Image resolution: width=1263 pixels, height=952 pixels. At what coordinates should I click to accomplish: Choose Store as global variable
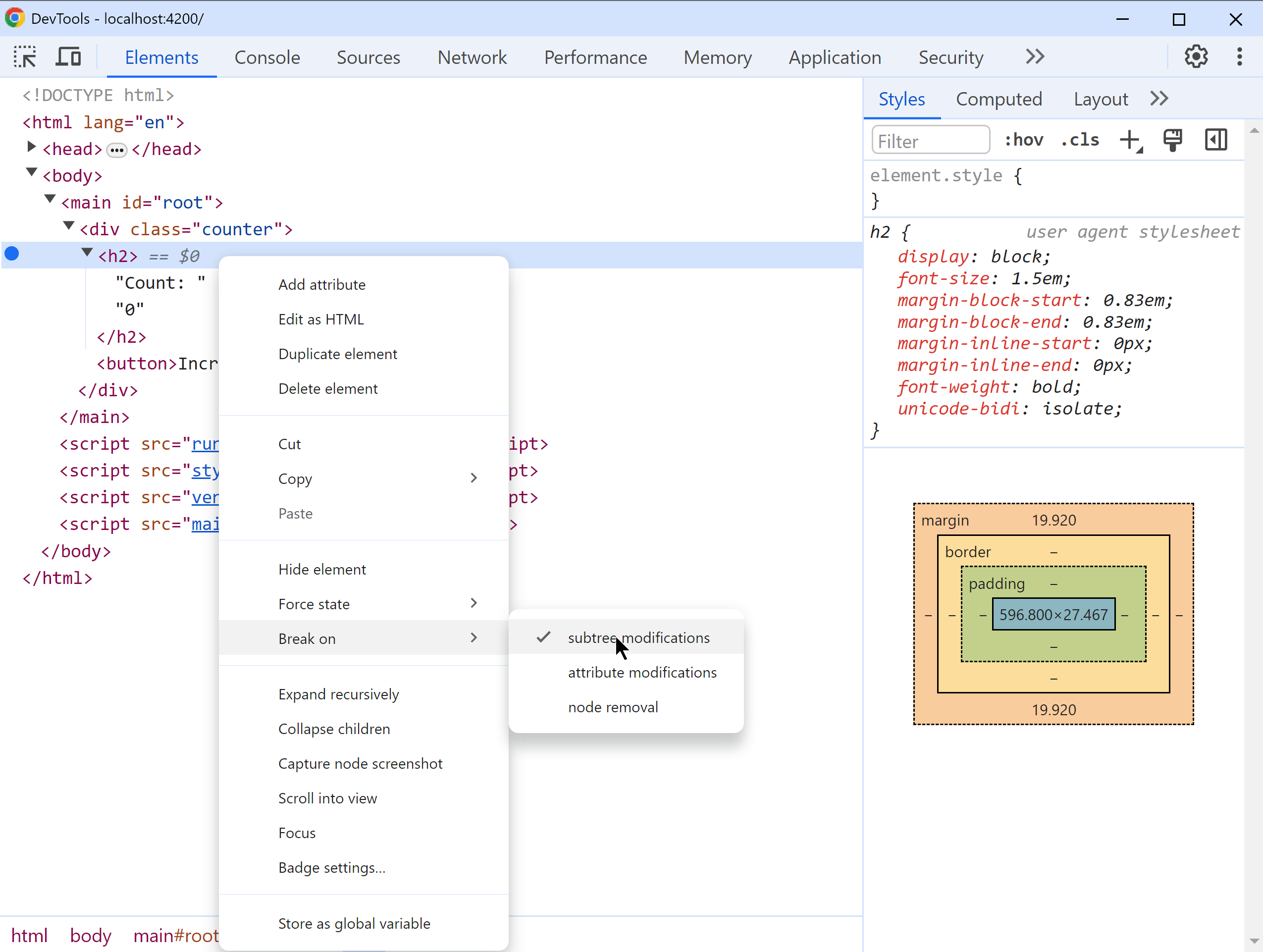pos(364,923)
